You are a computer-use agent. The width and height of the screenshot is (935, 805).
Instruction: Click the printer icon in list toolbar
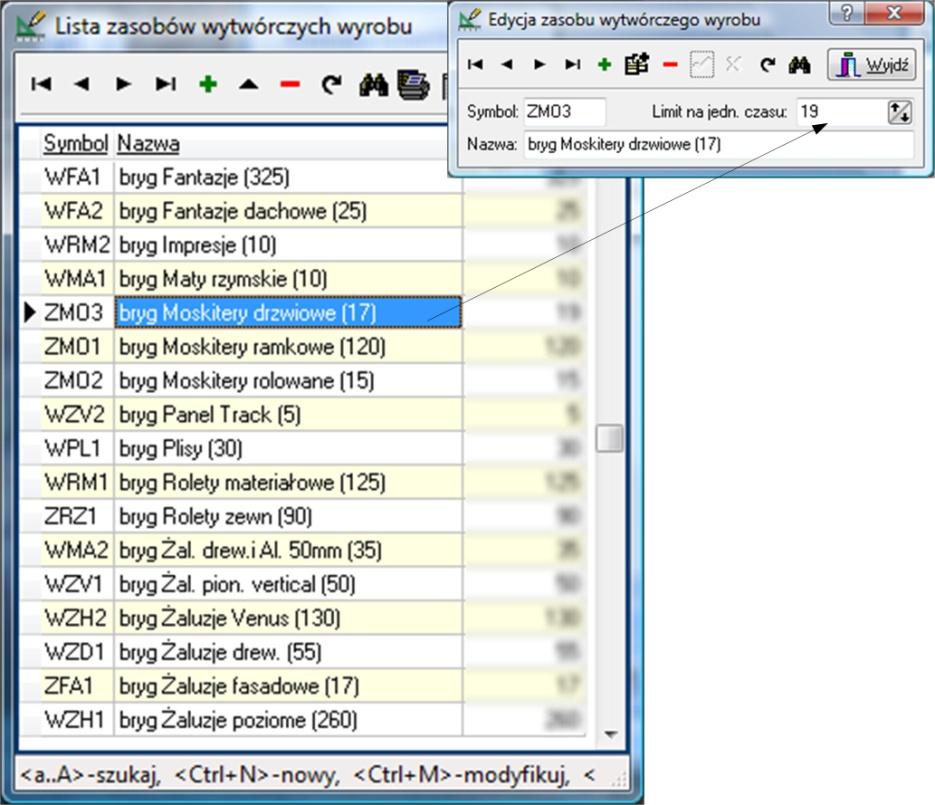point(413,84)
